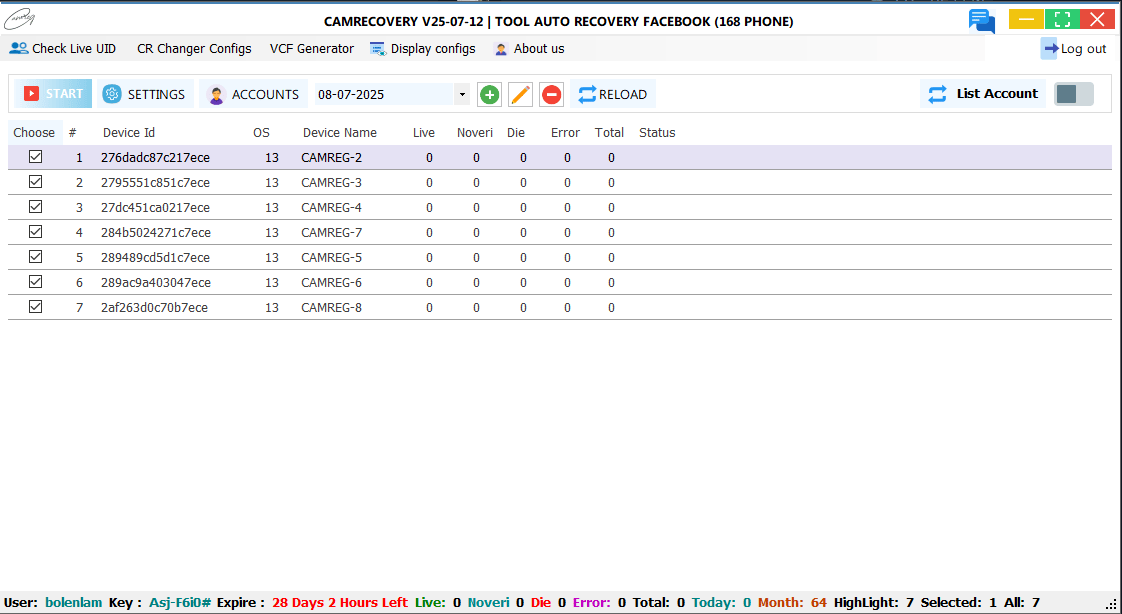This screenshot has height=614, width=1122.
Task: Click the red remove (minus) icon
Action: (551, 94)
